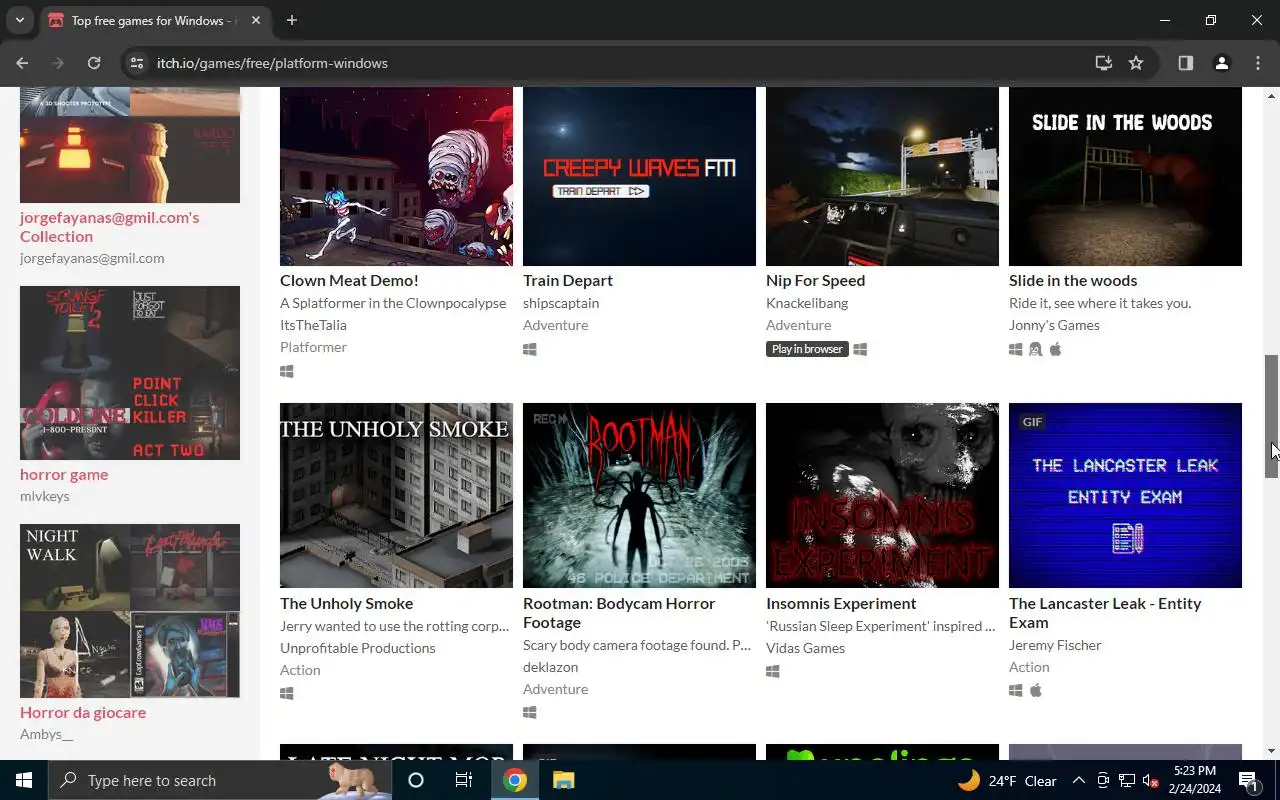
Task: Click Night Walk collection thumbnail
Action: [130, 611]
